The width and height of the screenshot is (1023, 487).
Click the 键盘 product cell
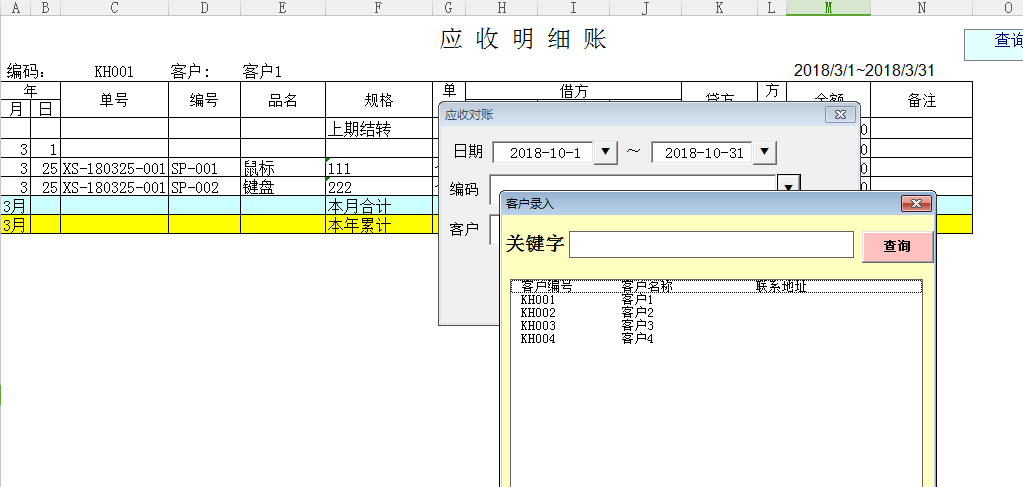click(x=282, y=187)
